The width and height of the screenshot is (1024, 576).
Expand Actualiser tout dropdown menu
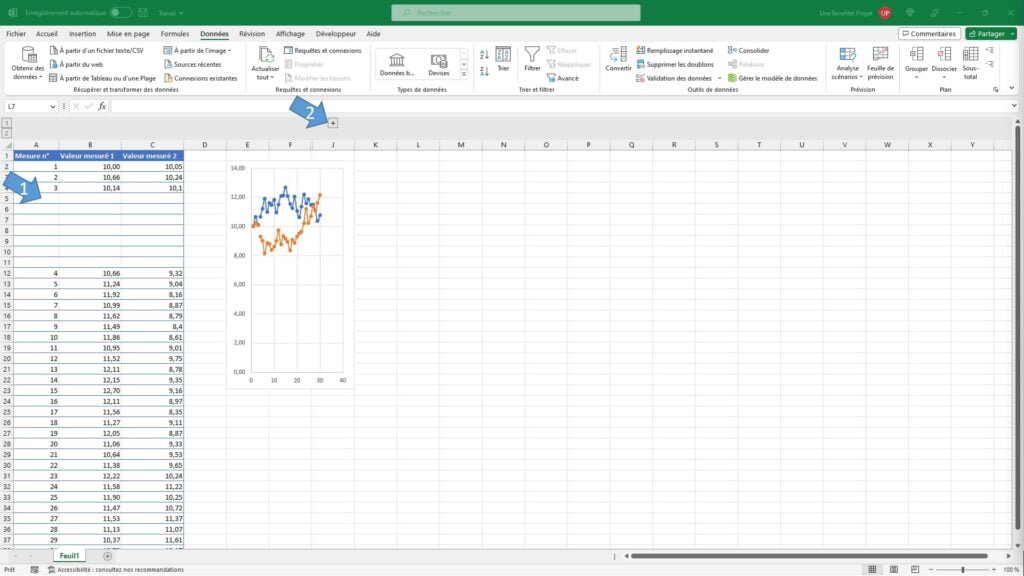tap(266, 77)
